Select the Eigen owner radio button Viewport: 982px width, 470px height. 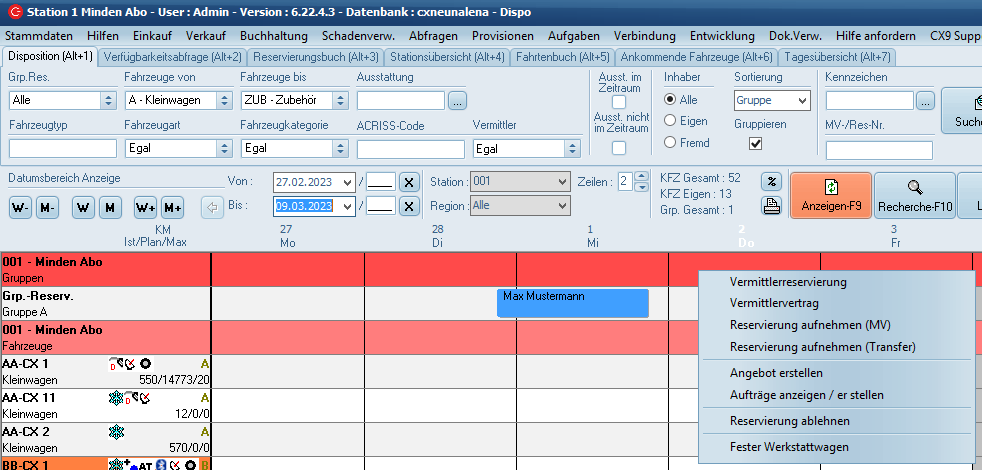670,121
